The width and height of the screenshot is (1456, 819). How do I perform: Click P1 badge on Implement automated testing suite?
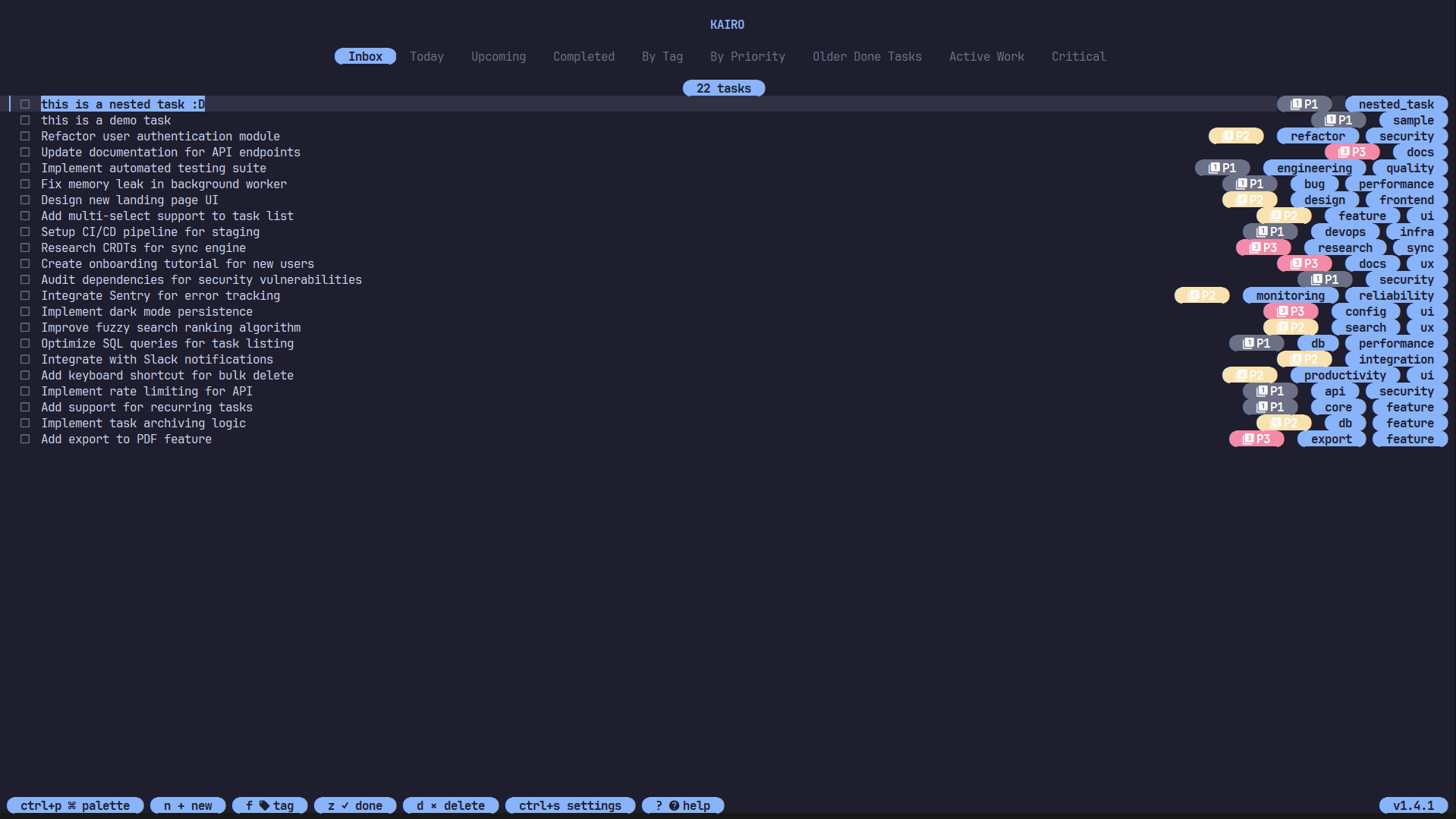point(1222,168)
